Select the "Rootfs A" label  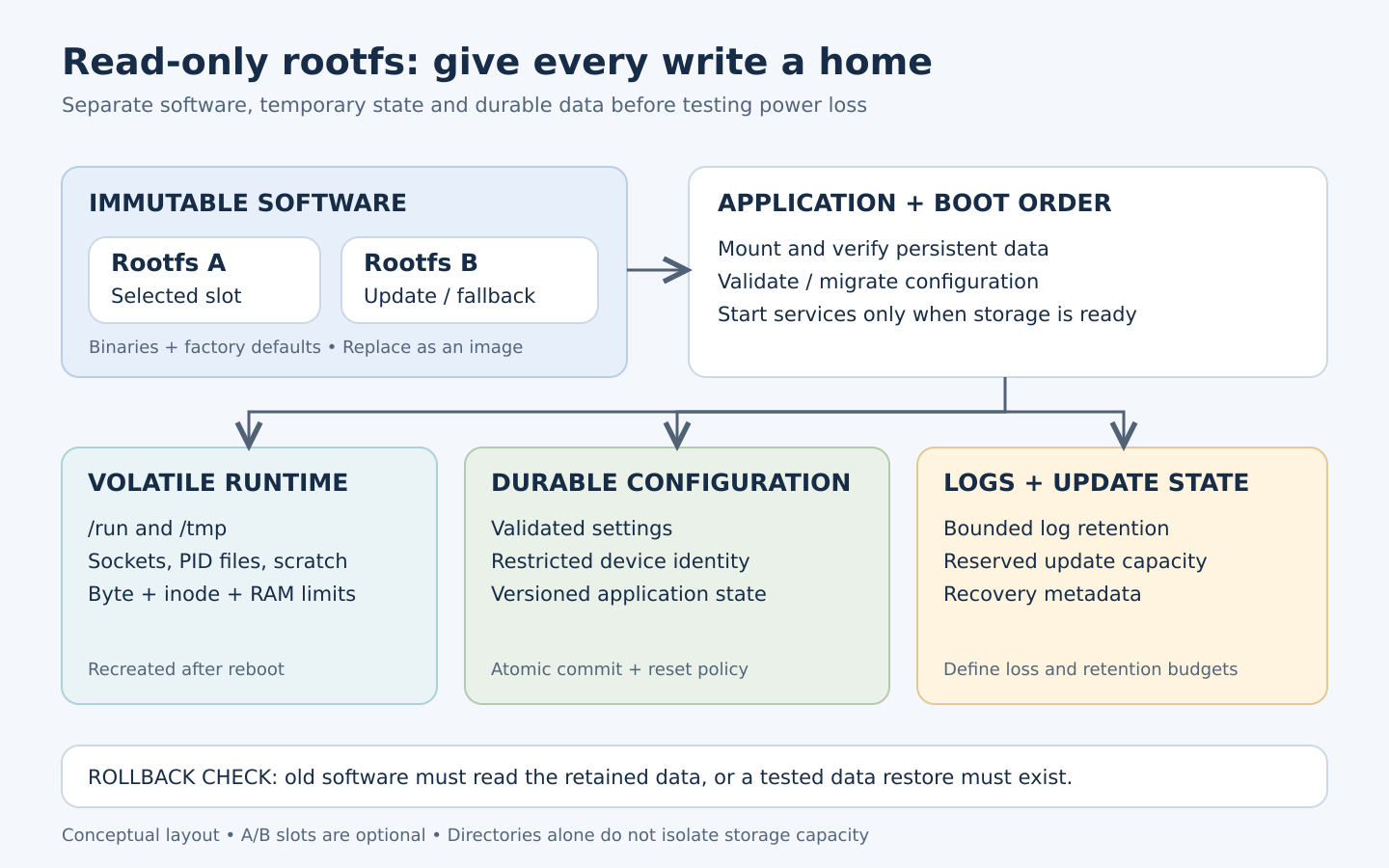tap(169, 262)
